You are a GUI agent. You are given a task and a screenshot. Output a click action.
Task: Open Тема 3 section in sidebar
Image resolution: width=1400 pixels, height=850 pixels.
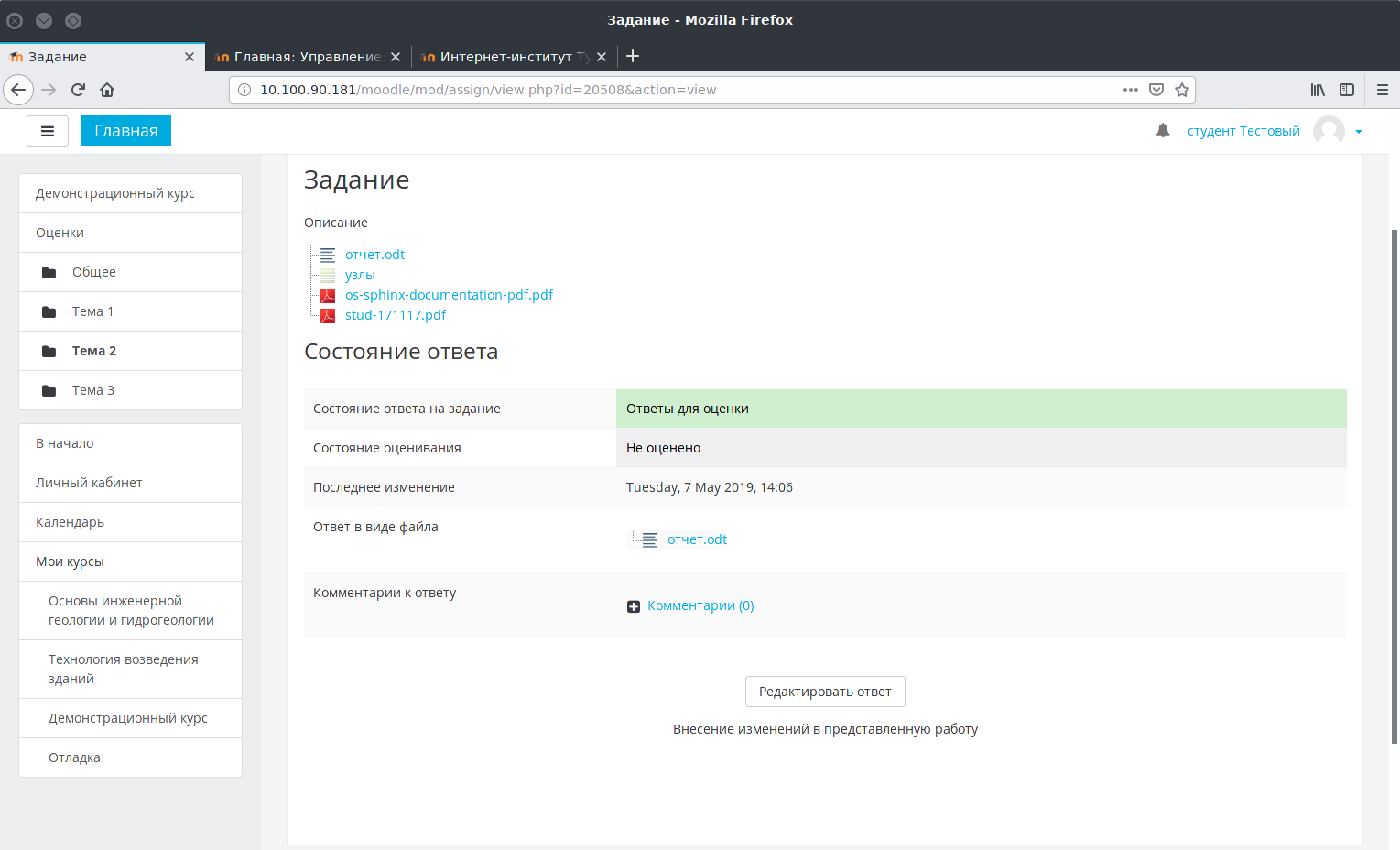point(130,390)
